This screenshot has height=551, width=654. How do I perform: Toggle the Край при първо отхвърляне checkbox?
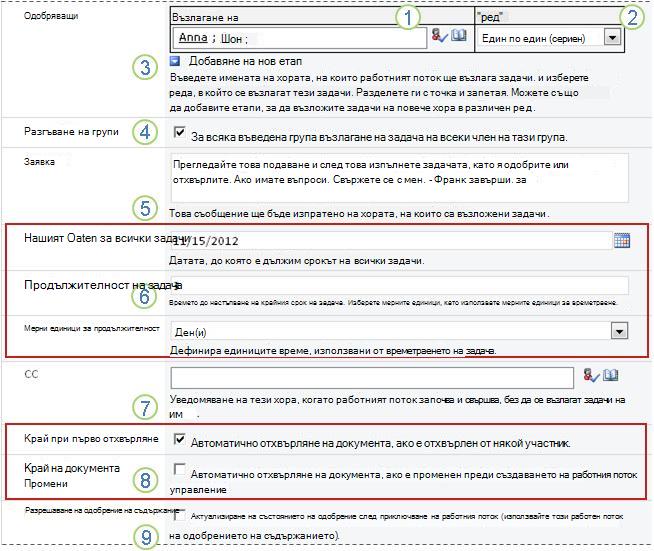pyautogui.click(x=180, y=439)
